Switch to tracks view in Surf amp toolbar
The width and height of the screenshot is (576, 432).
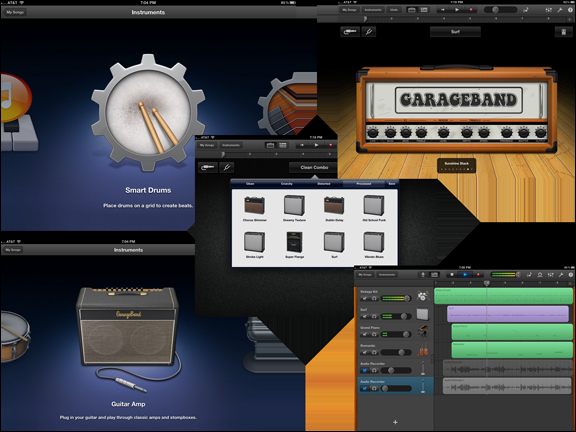coord(424,10)
